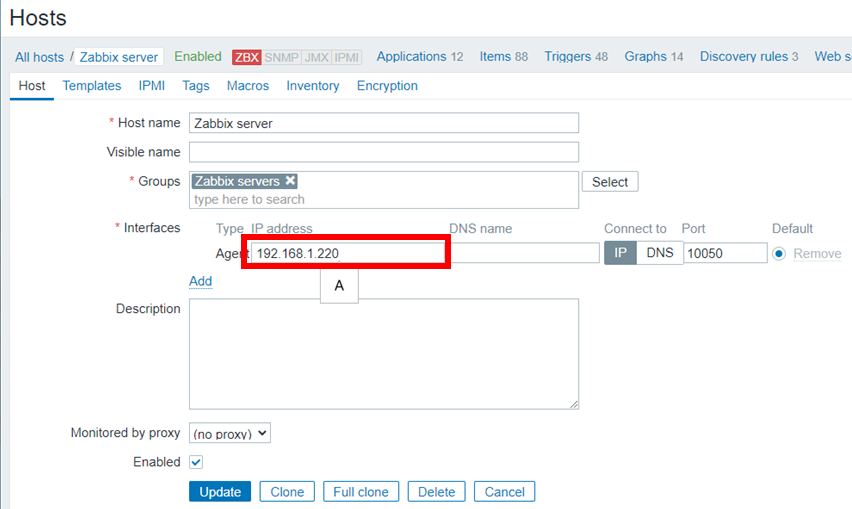Grab the Description textarea resize handle

tap(574, 404)
